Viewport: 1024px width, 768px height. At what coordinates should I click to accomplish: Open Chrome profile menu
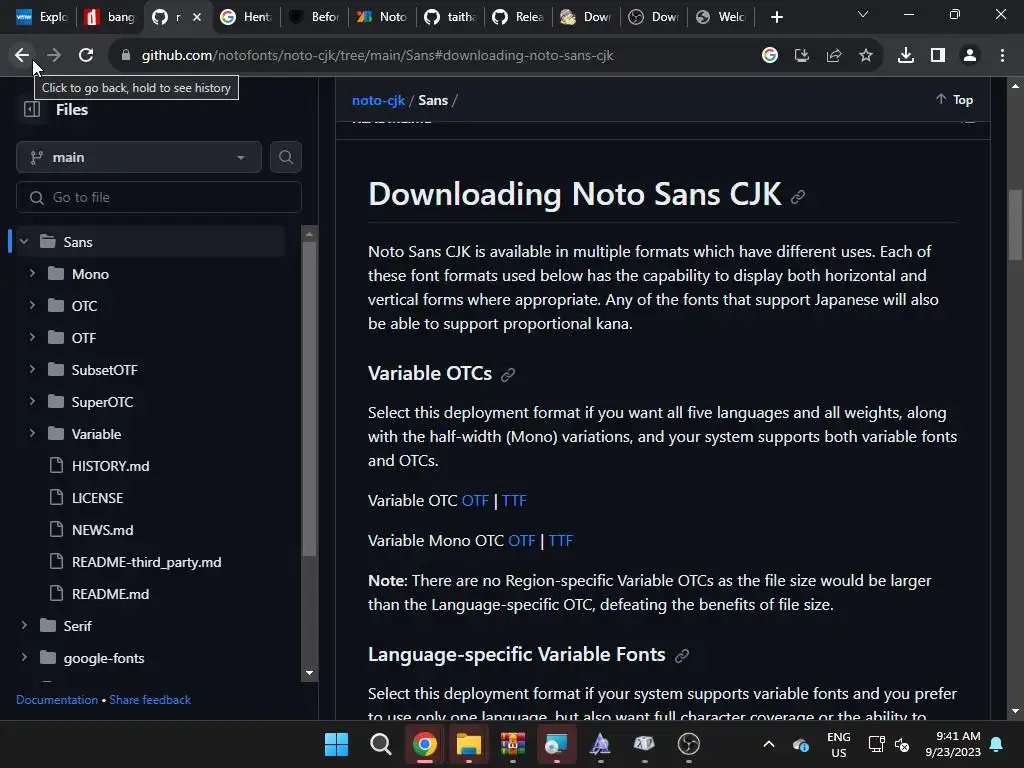click(x=970, y=56)
